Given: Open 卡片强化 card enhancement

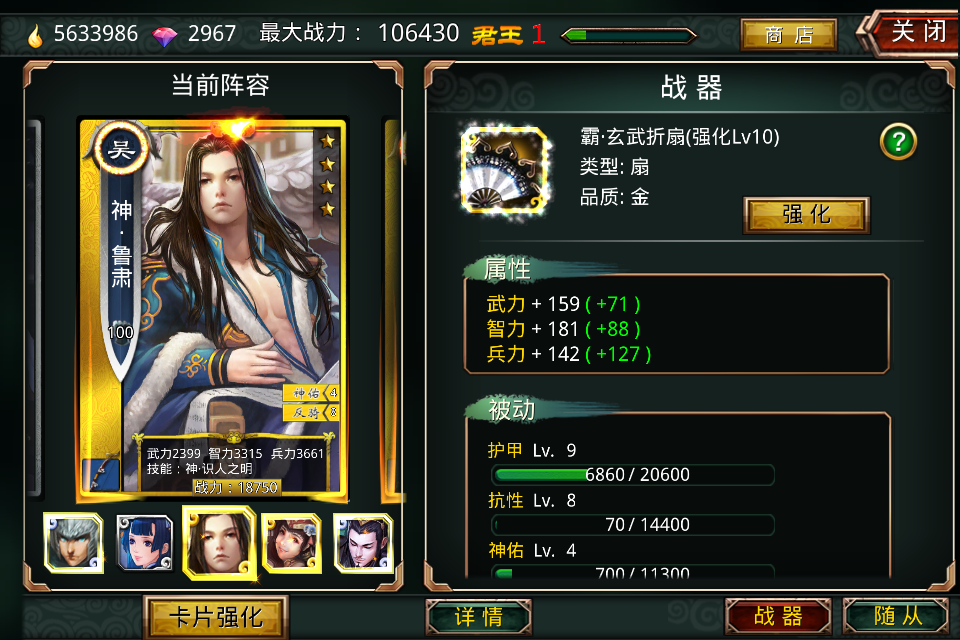Looking at the screenshot, I should click(x=216, y=617).
